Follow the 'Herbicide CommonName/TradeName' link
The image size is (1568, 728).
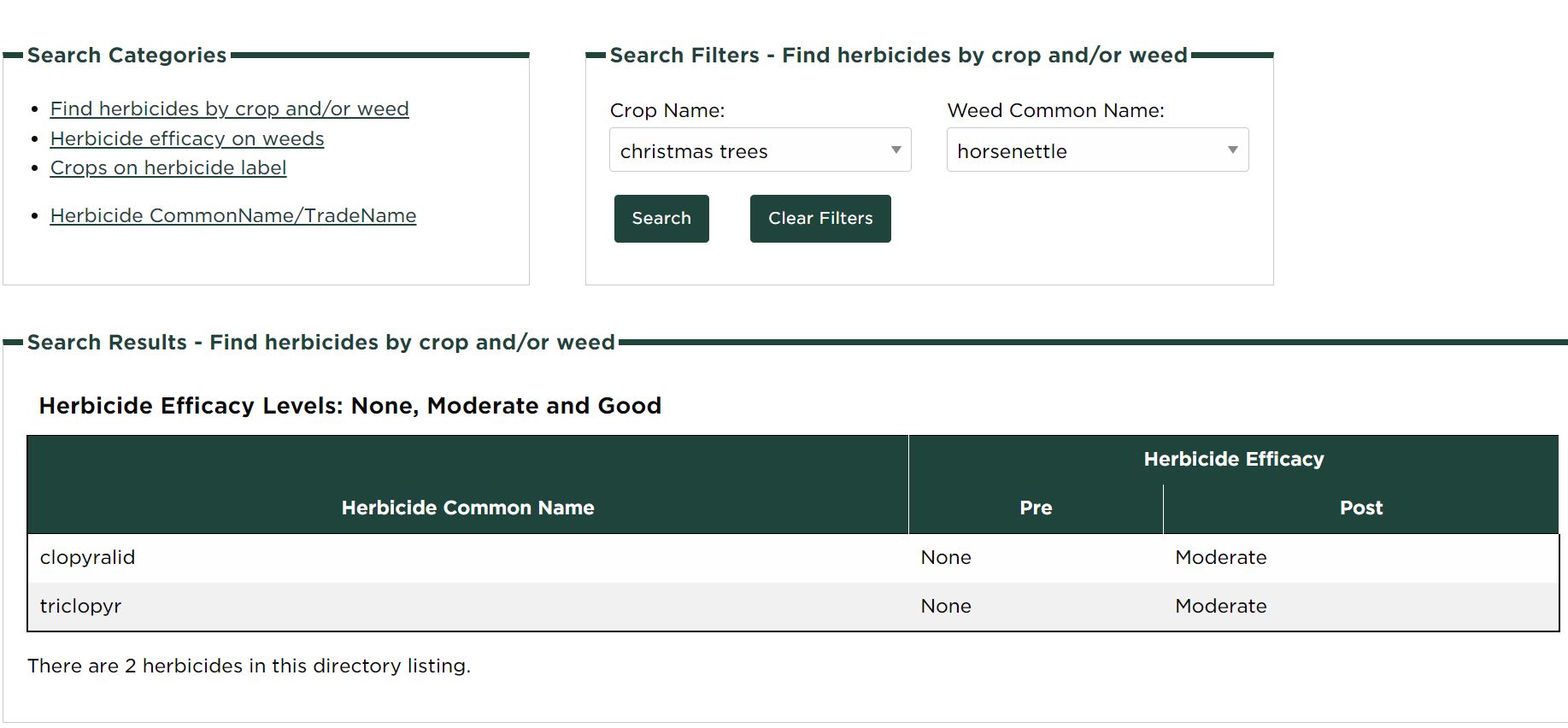[x=233, y=216]
